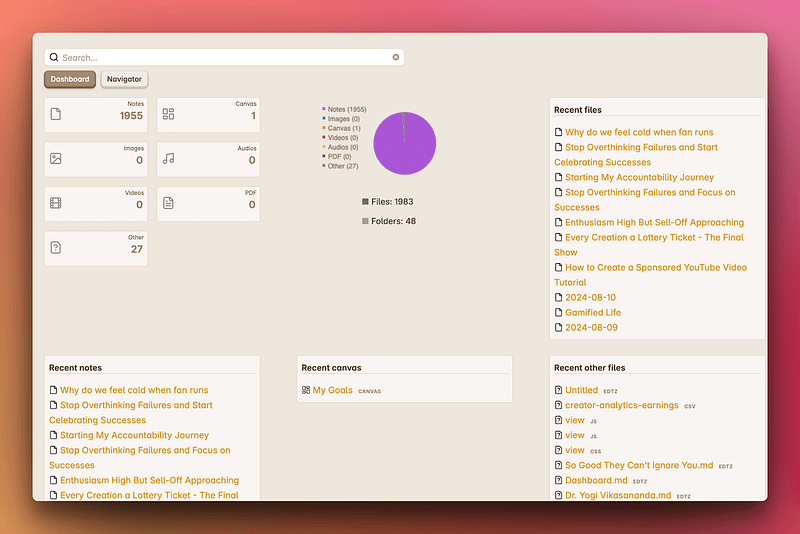Open 'Enthusiasm High But Sell-Off Approaching' in Recent files
The height and width of the screenshot is (534, 800).
click(x=655, y=222)
